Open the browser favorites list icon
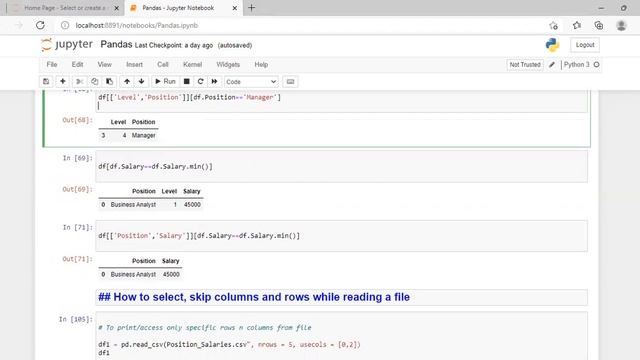The width and height of the screenshot is (640, 360). click(x=576, y=25)
